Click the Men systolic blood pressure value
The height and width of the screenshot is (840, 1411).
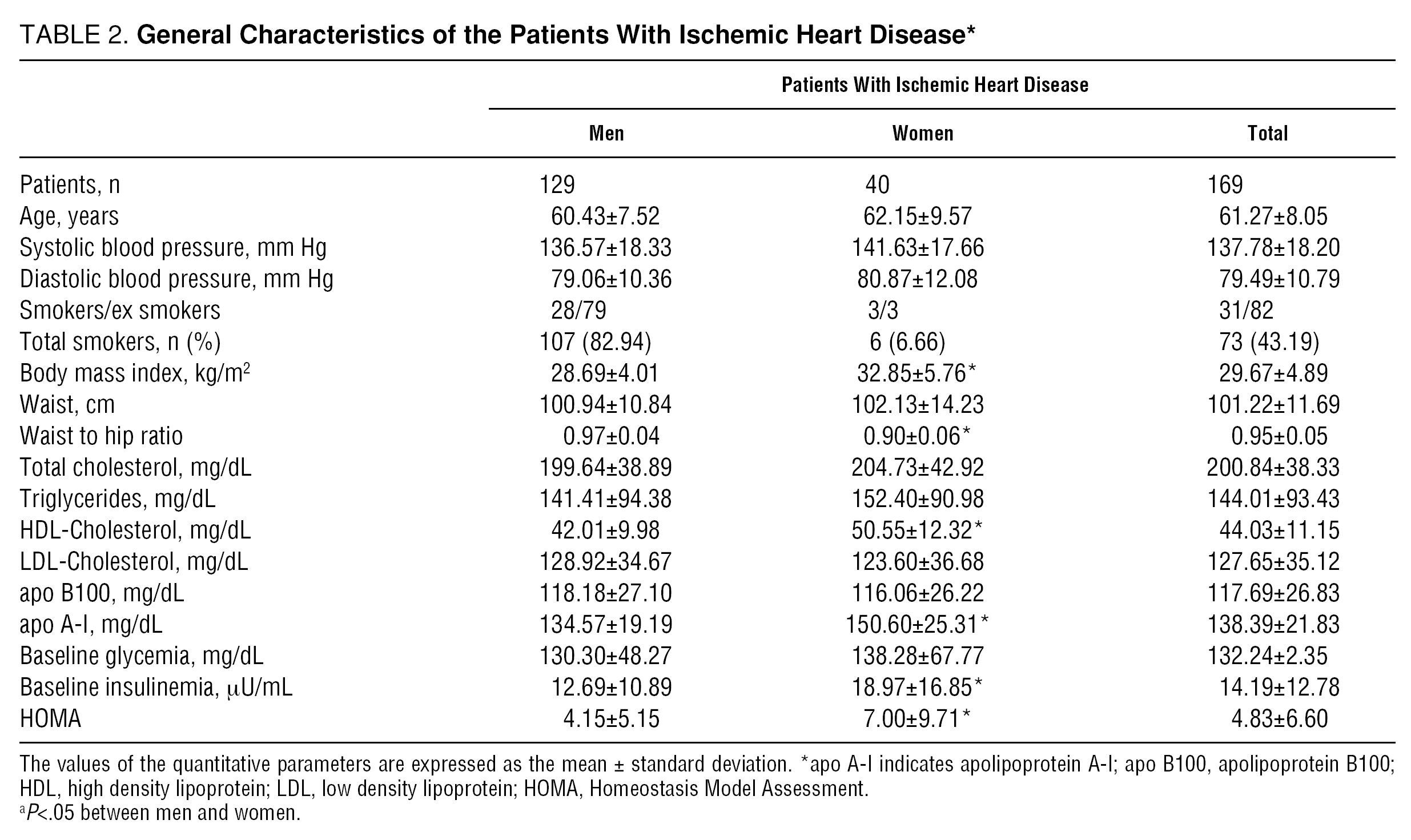605,248
